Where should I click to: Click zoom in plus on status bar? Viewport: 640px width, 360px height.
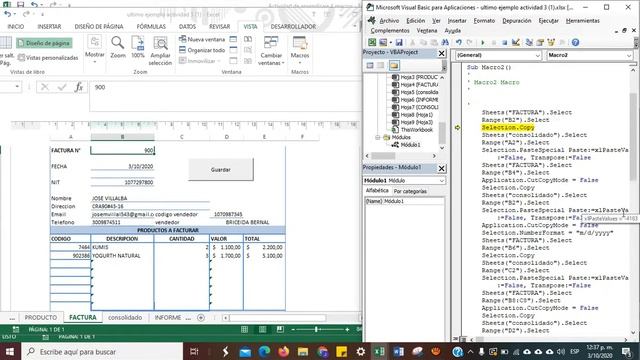click(x=347, y=329)
